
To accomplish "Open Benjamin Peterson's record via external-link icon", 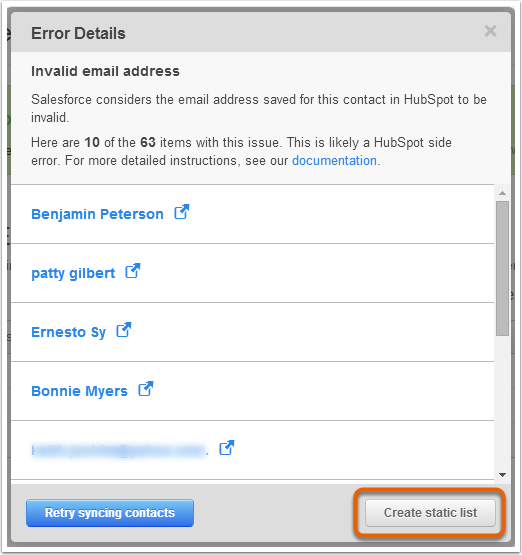I will [182, 212].
